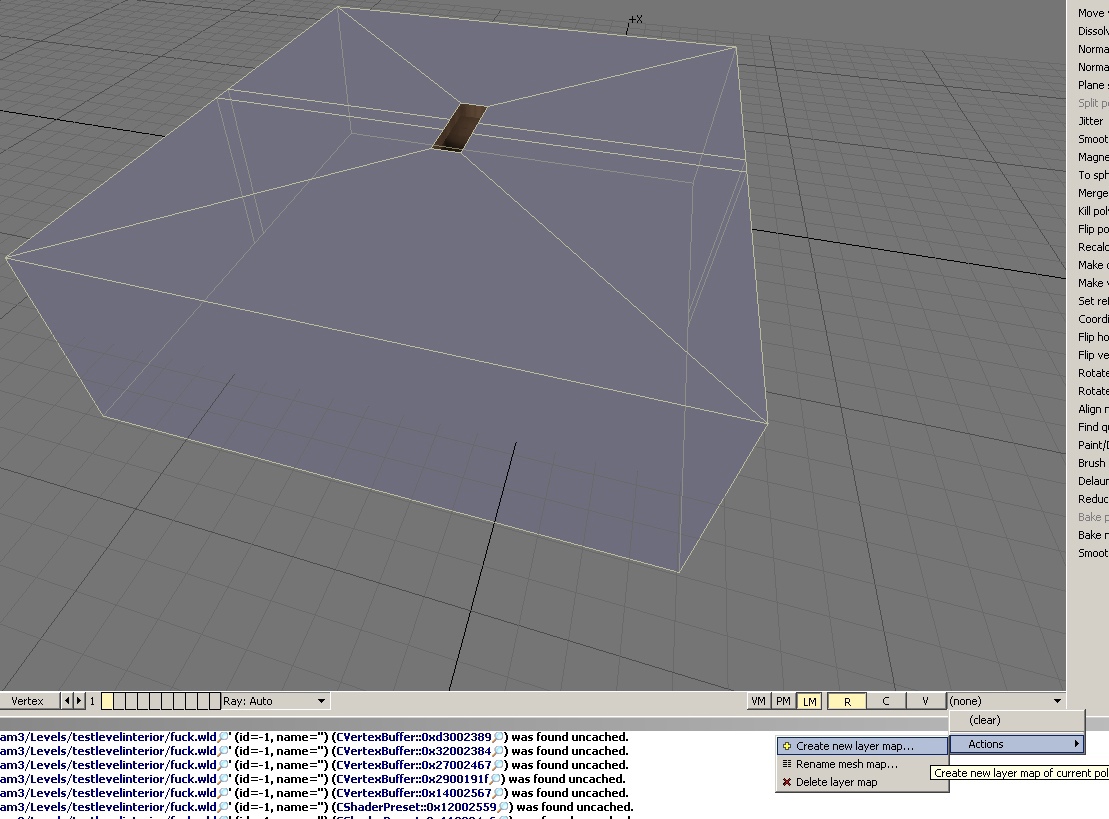Image resolution: width=1109 pixels, height=819 pixels.
Task: Click the Kill polygons tool
Action: coord(1093,211)
